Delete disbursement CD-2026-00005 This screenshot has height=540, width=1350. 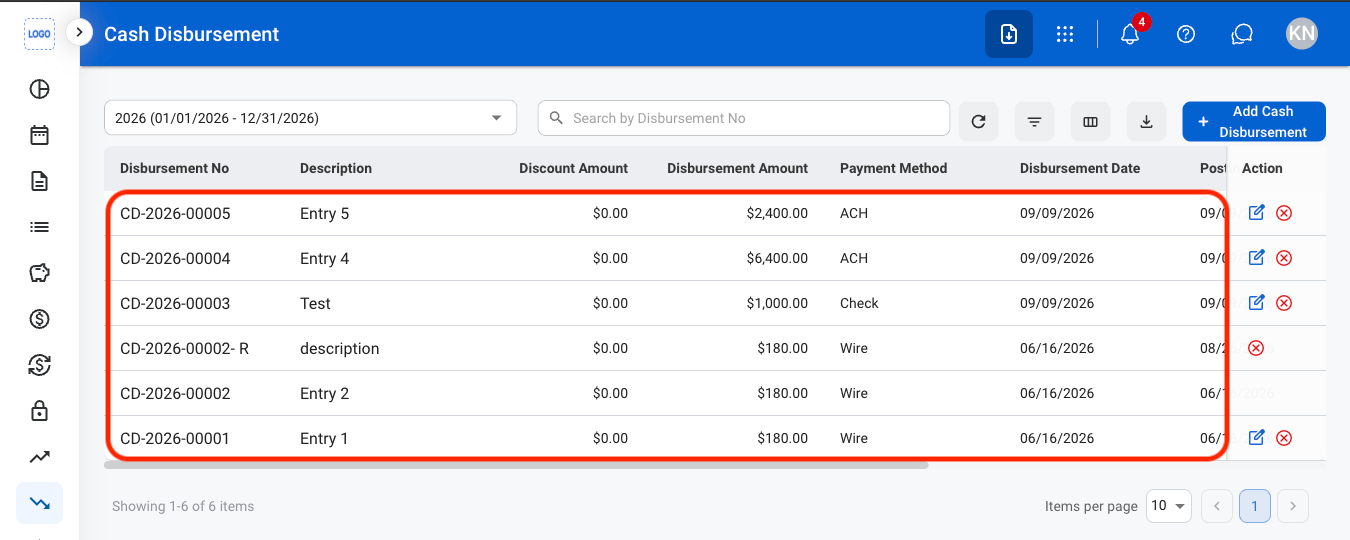pos(1284,213)
